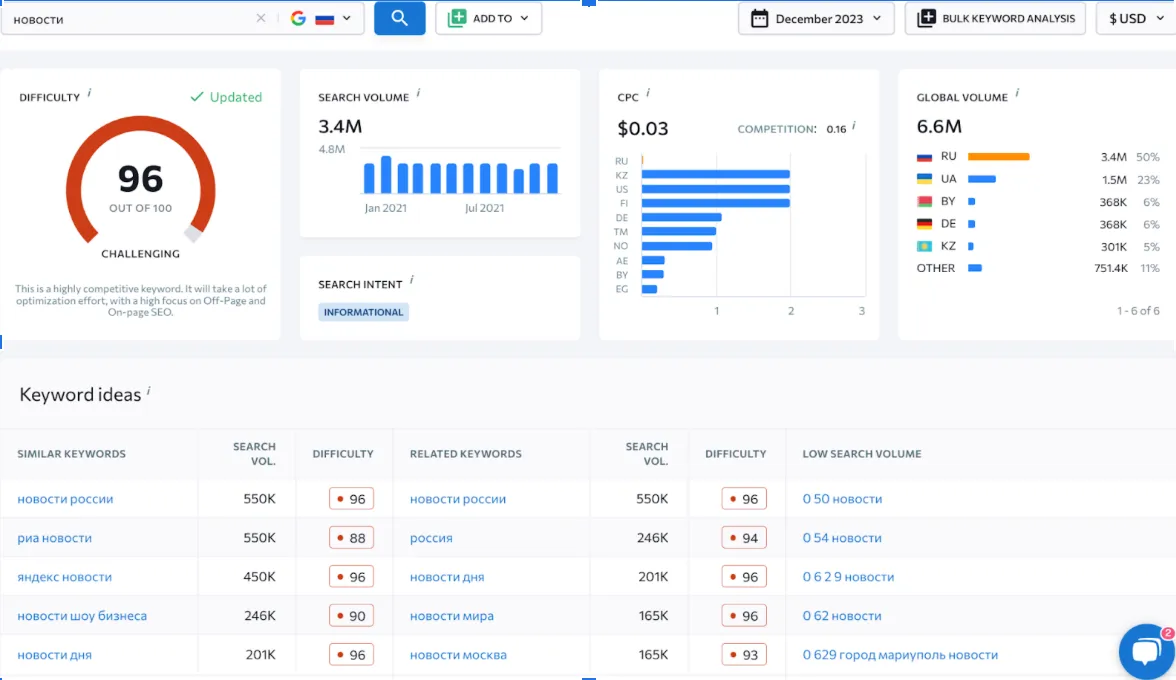Click the info icon next to Difficulty

tap(89, 93)
